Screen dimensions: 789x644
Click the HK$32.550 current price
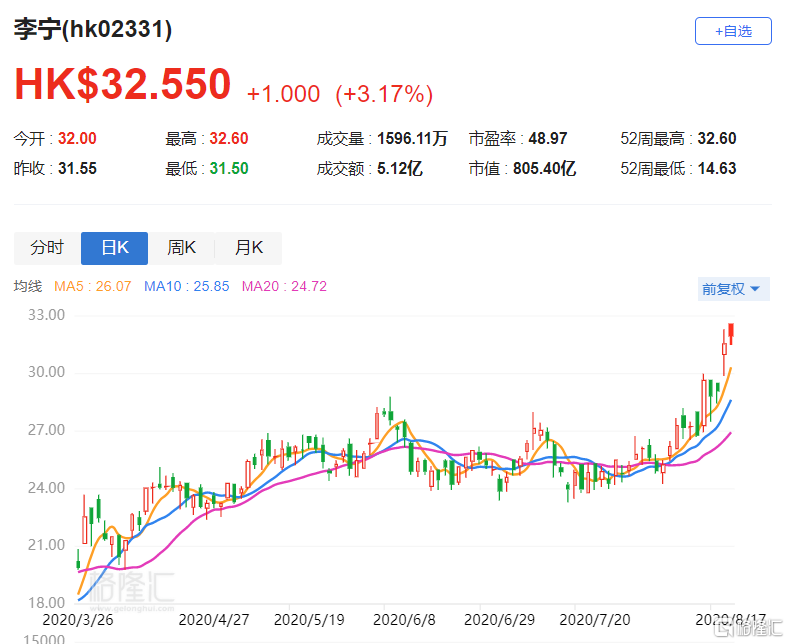tap(122, 85)
